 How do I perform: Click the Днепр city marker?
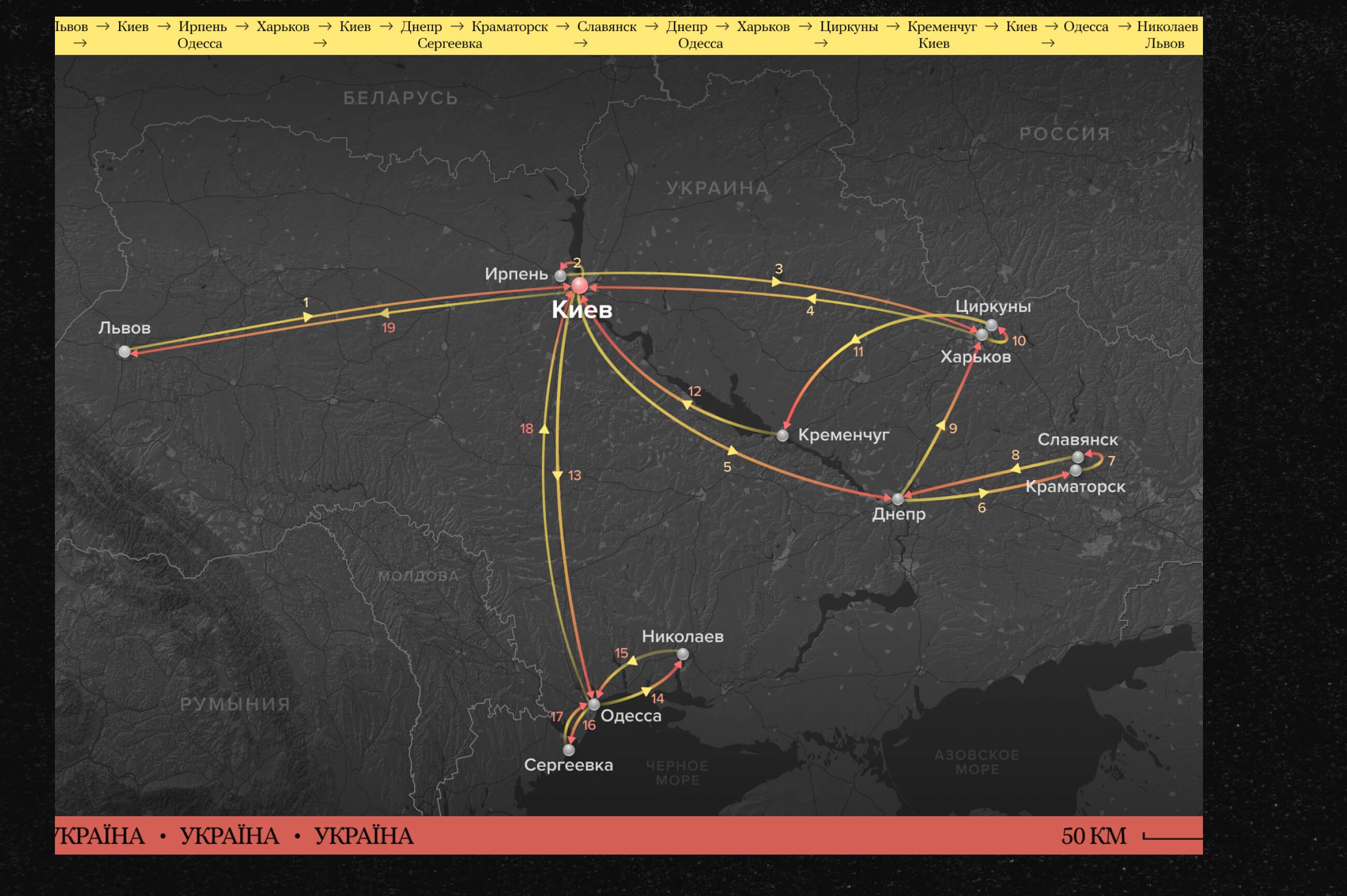click(898, 499)
